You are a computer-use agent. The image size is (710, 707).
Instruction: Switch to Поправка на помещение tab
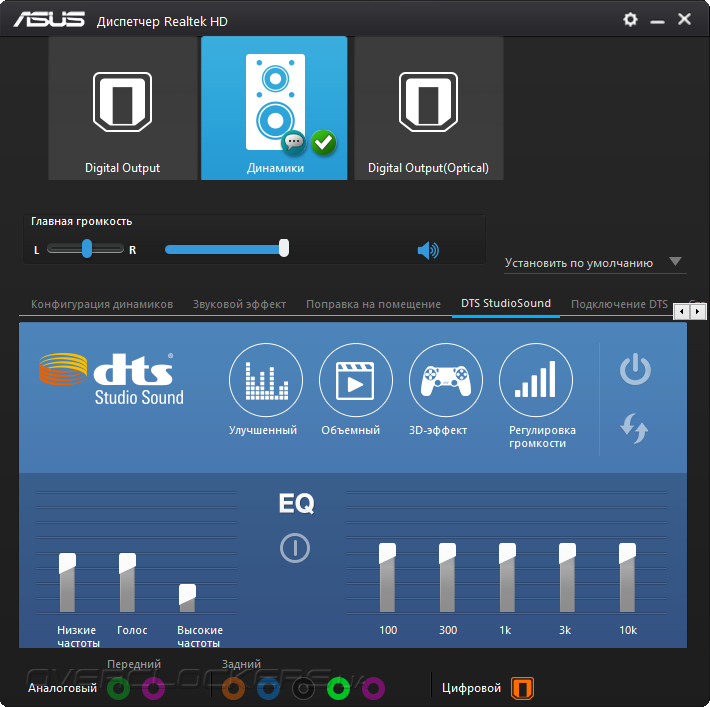[373, 304]
